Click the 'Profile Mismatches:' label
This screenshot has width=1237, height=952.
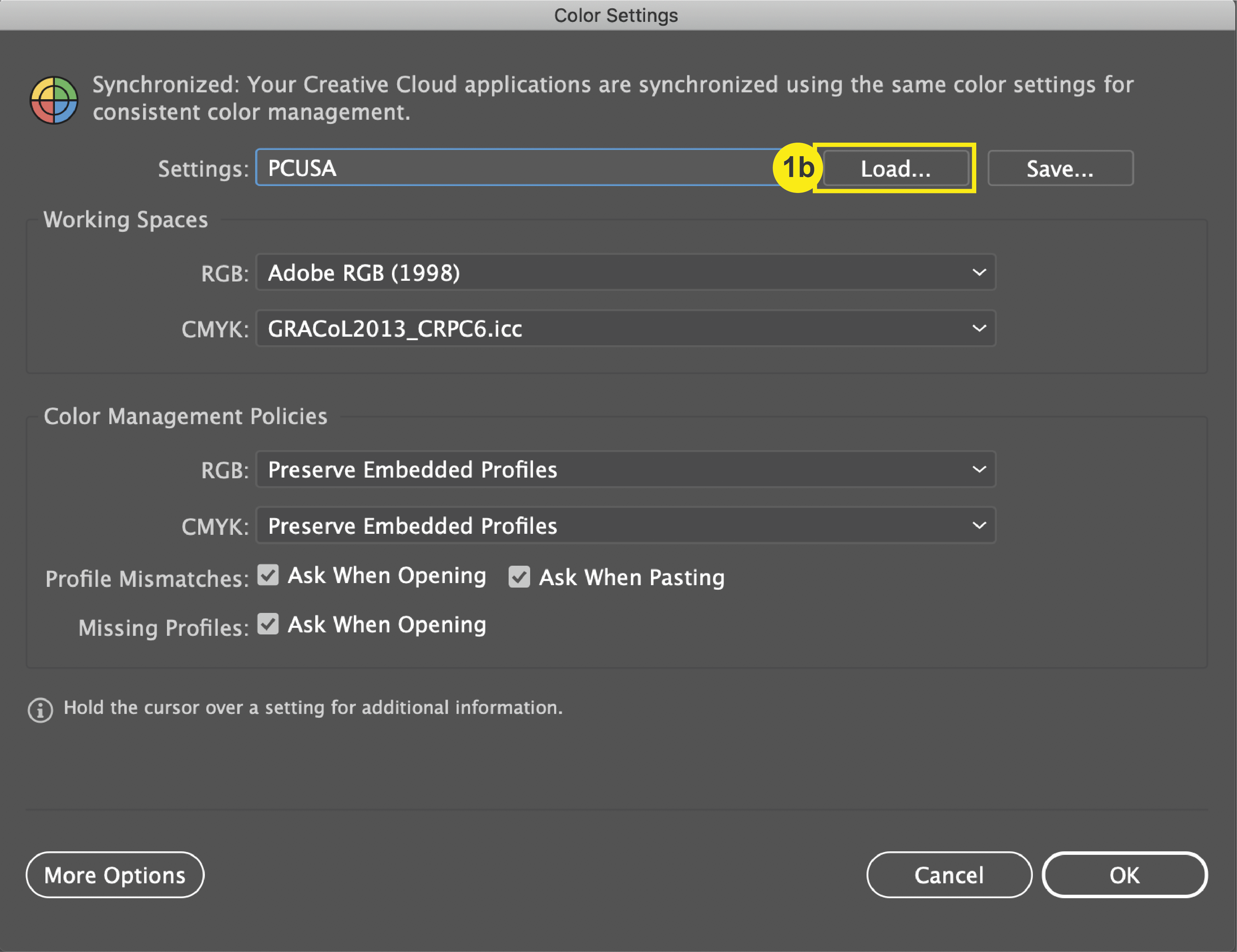coord(147,579)
